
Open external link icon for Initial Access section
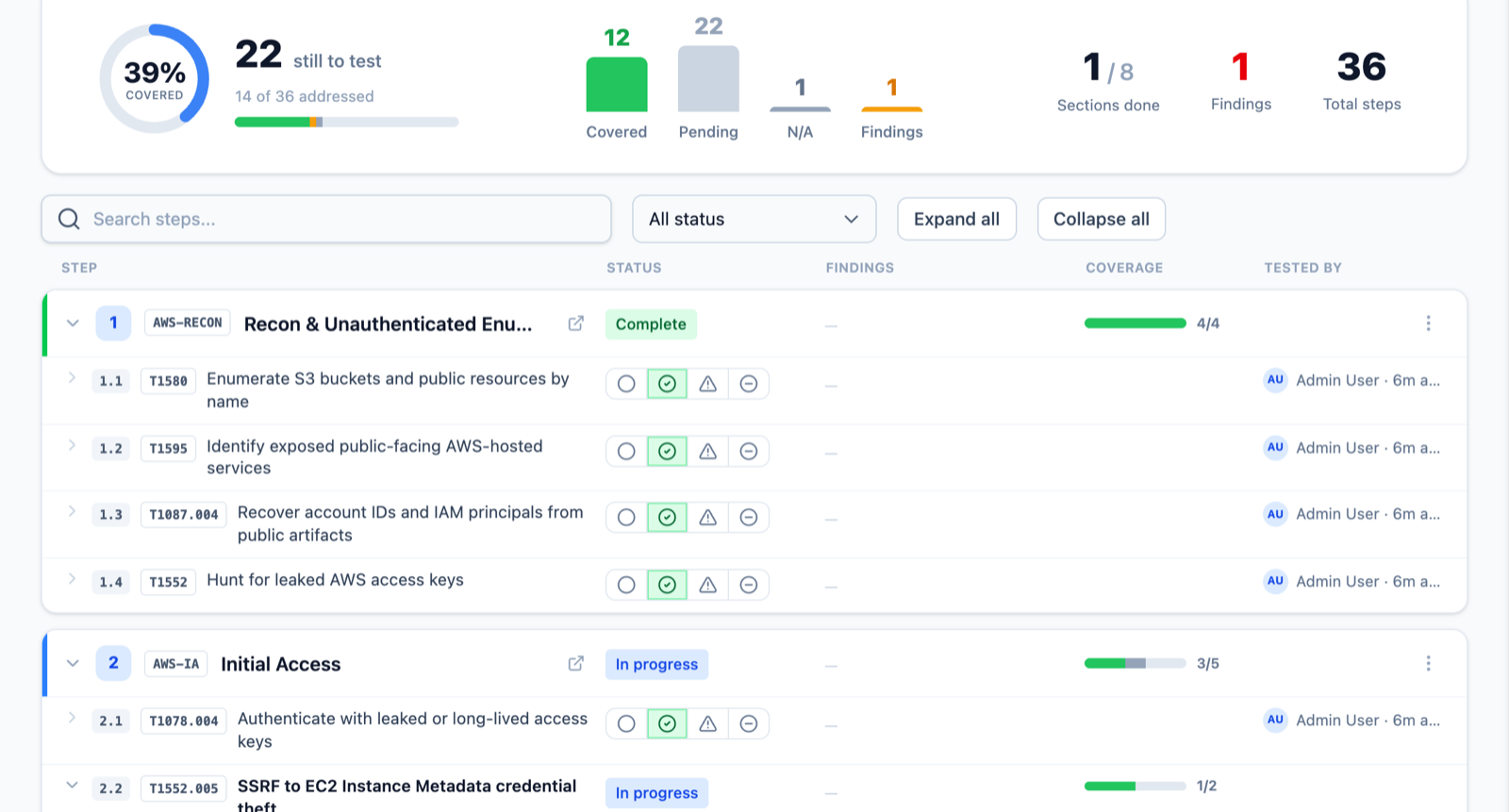pyautogui.click(x=575, y=664)
